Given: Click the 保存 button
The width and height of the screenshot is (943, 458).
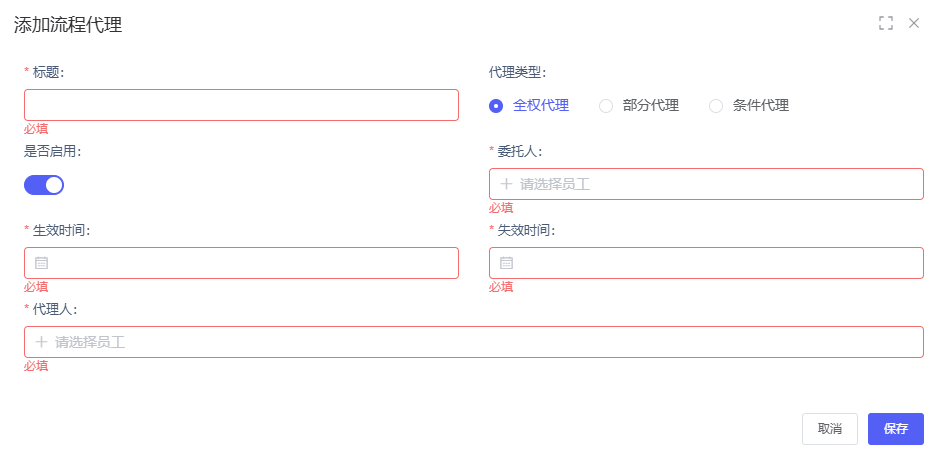Looking at the screenshot, I should (x=895, y=429).
